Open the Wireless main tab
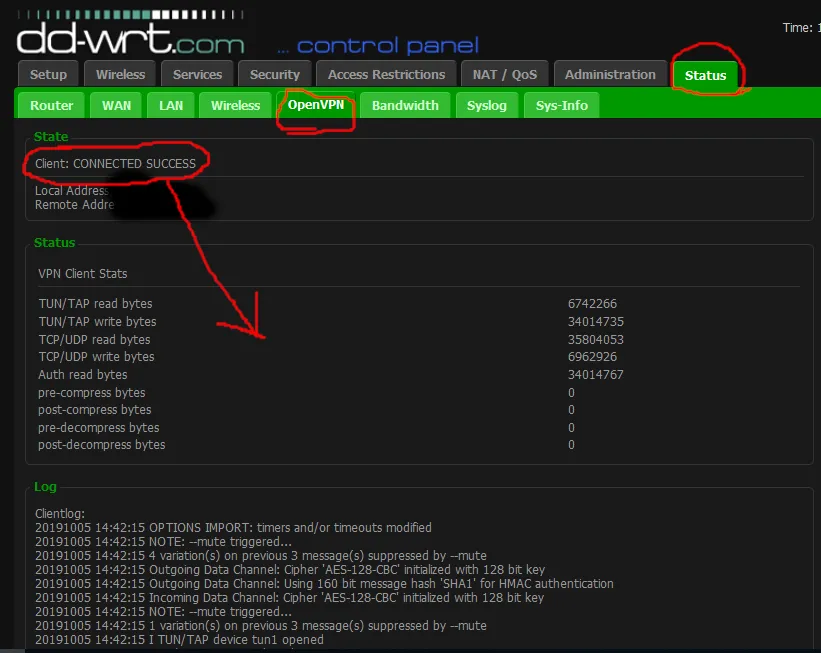This screenshot has width=821, height=653. click(x=120, y=74)
